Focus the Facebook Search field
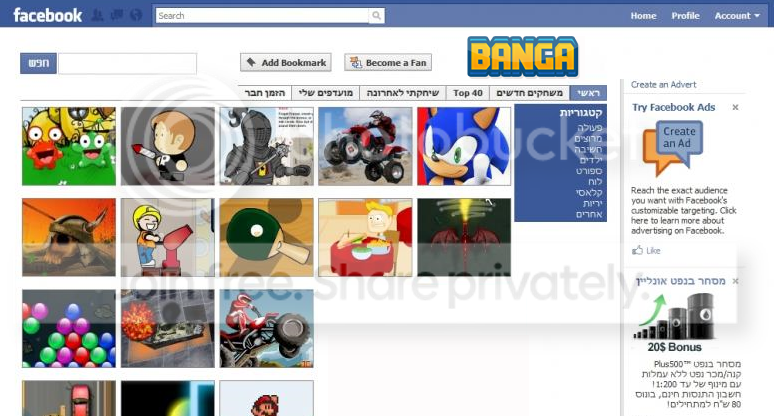 262,16
